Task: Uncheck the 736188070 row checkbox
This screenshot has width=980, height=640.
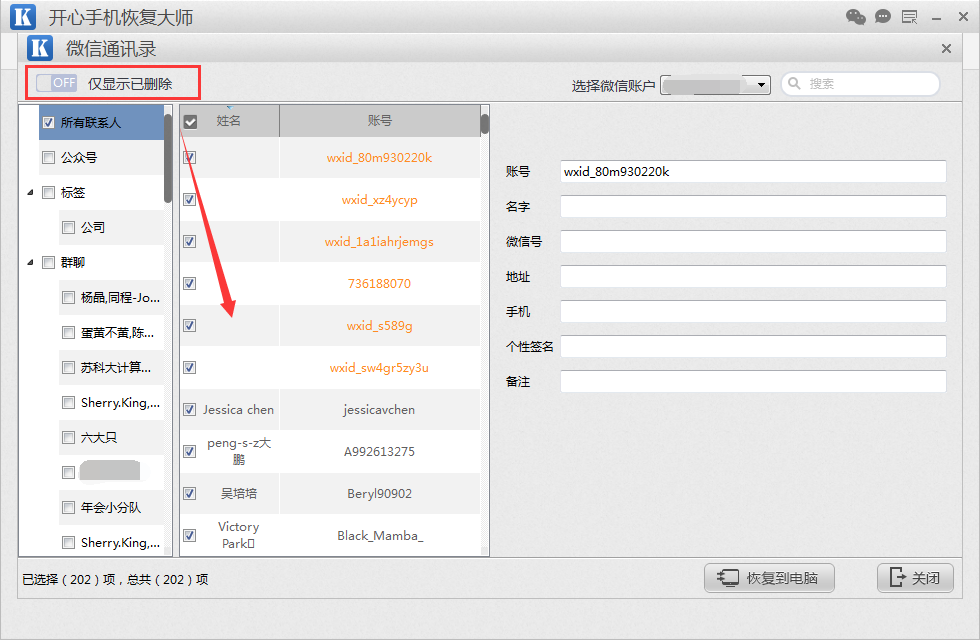Action: [x=189, y=284]
